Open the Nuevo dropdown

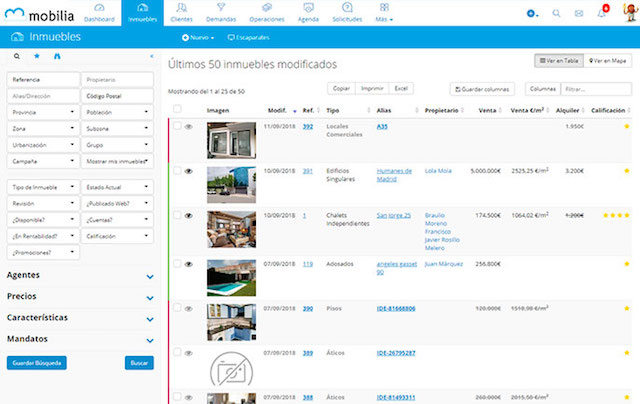click(198, 38)
